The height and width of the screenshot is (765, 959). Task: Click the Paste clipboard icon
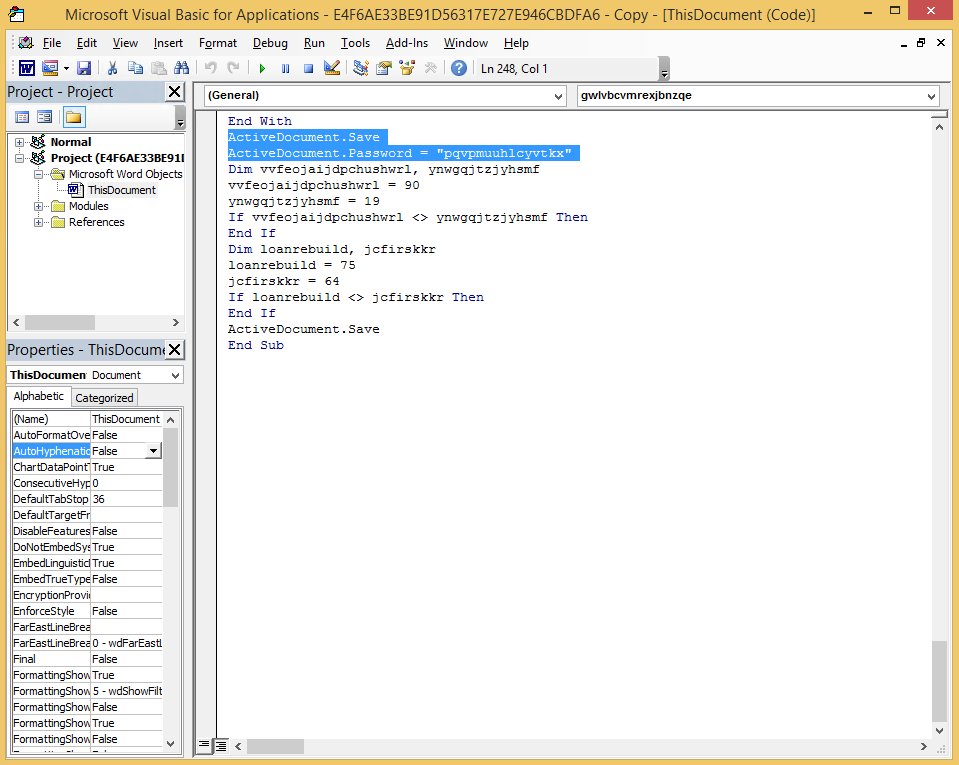point(159,68)
